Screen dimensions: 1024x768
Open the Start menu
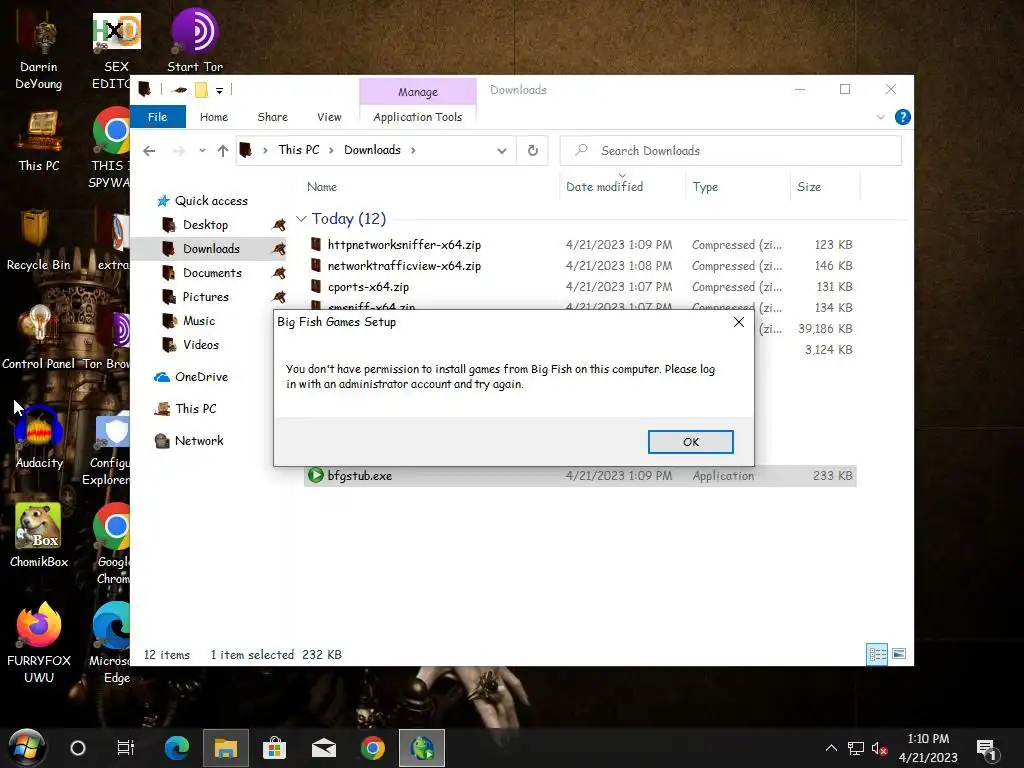pyautogui.click(x=26, y=748)
